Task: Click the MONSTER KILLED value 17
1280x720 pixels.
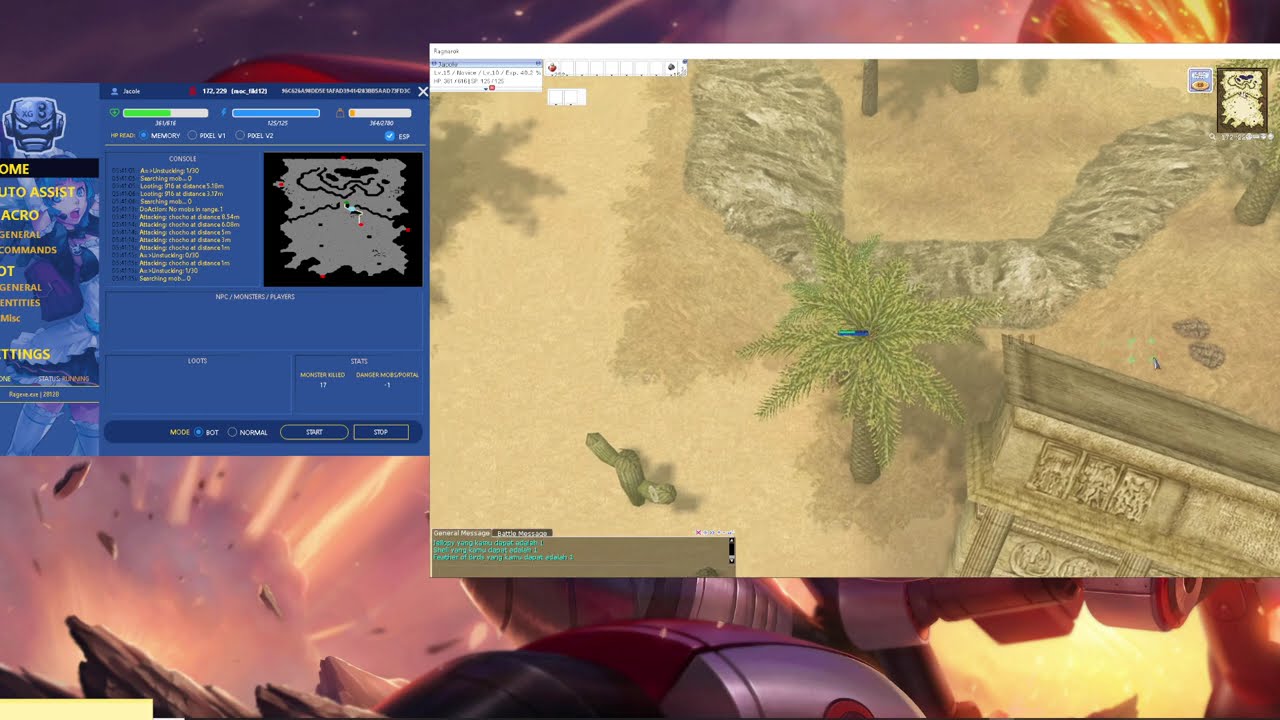Action: (x=323, y=385)
